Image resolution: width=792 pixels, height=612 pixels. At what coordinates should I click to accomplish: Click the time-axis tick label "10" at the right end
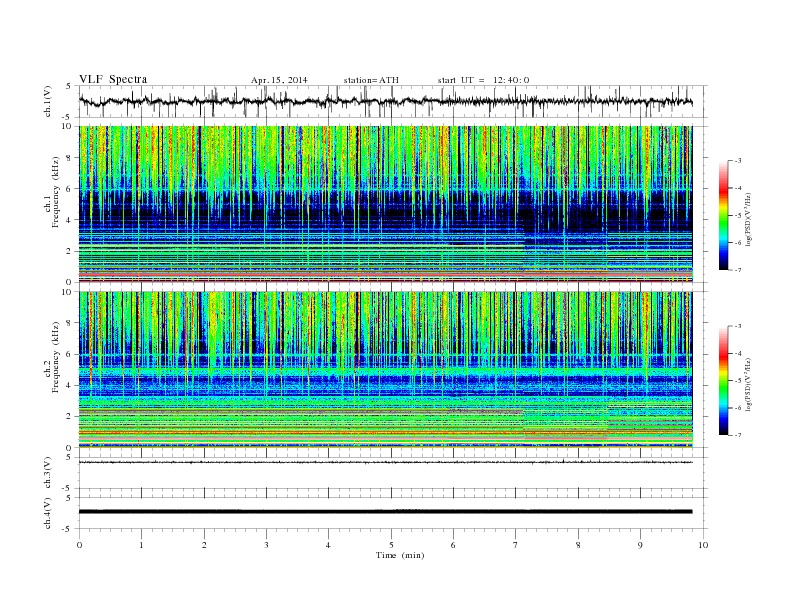[703, 545]
